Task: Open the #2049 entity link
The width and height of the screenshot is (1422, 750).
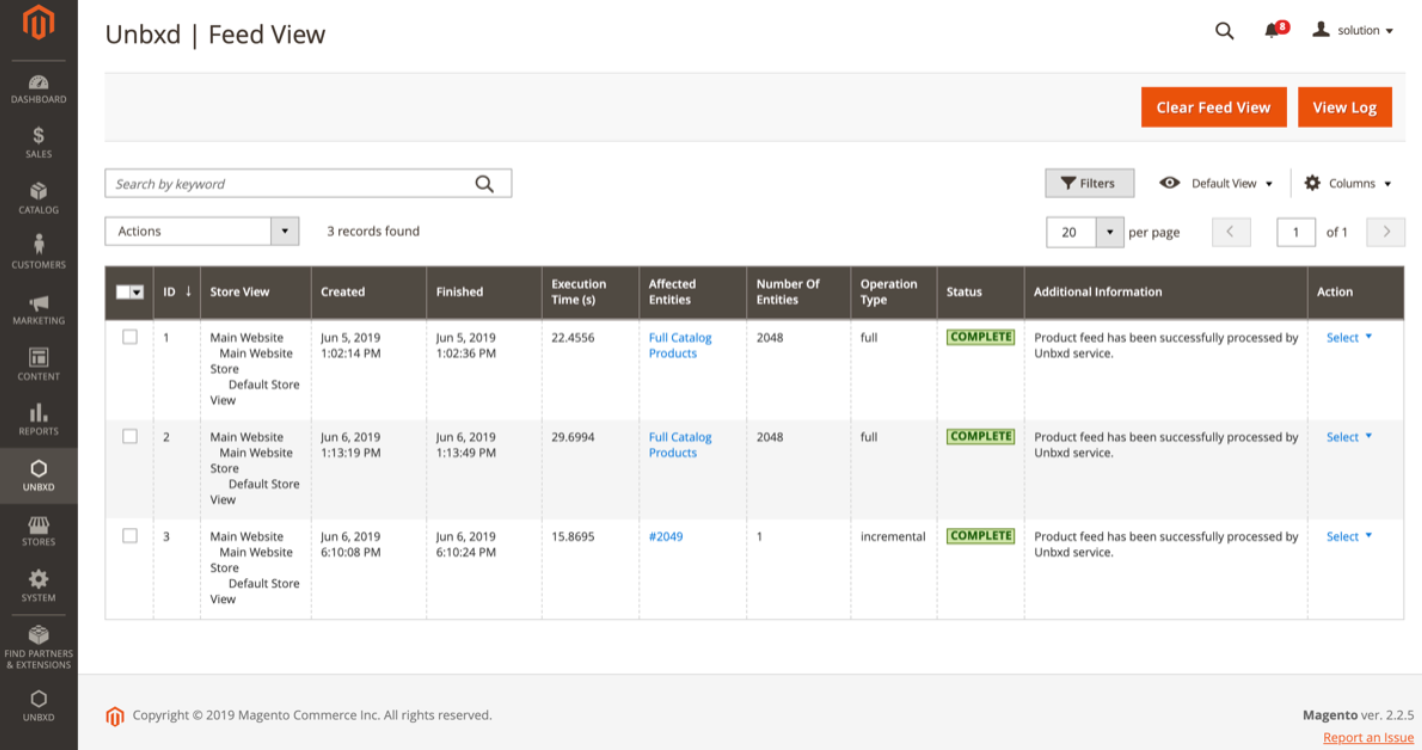Action: coord(666,537)
